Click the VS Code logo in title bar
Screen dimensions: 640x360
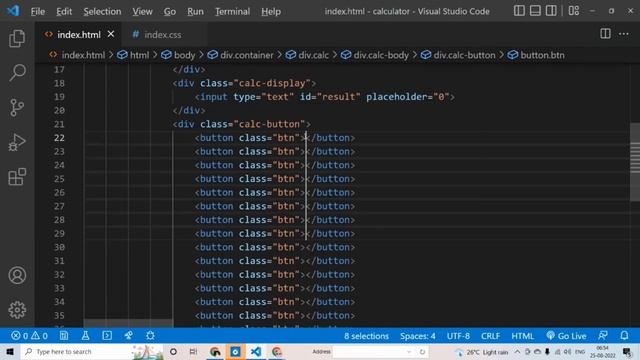(13, 11)
